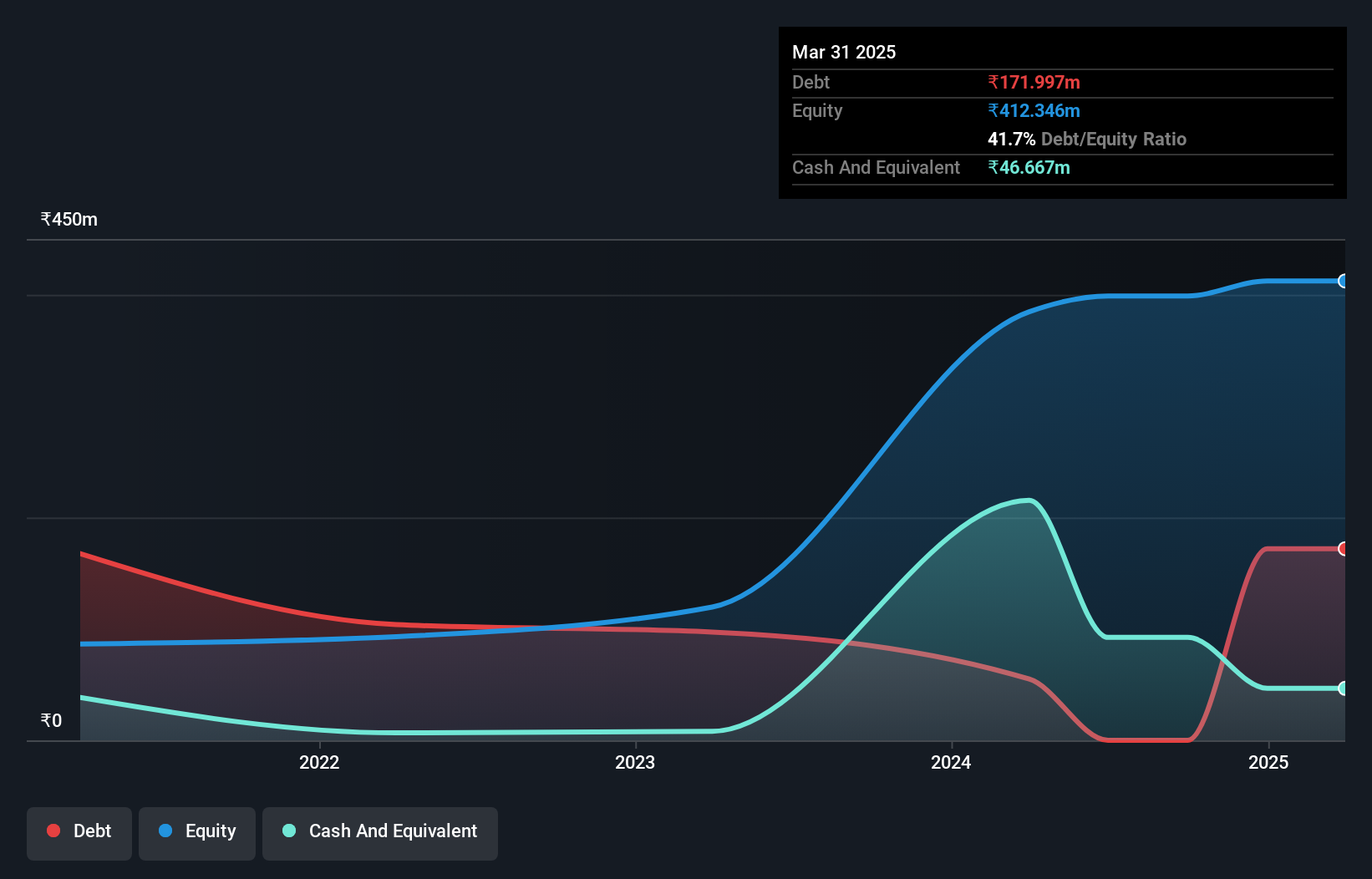Select the Debt endpoint marker on the chart
The height and width of the screenshot is (879, 1372).
[1342, 549]
